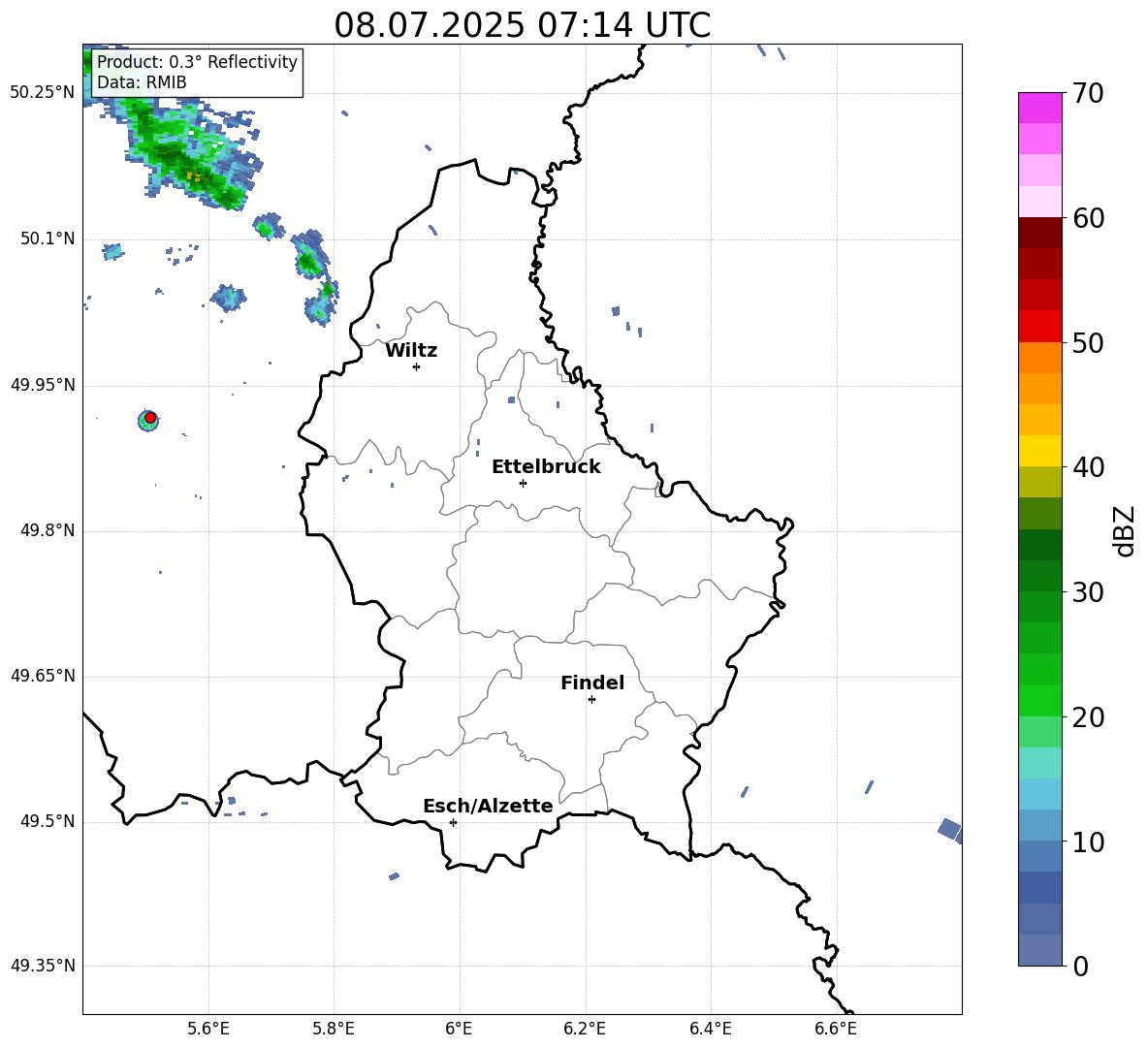Click the 49.5°N latitude tick label
Image resolution: width=1148 pixels, height=1048 pixels.
pos(47,821)
